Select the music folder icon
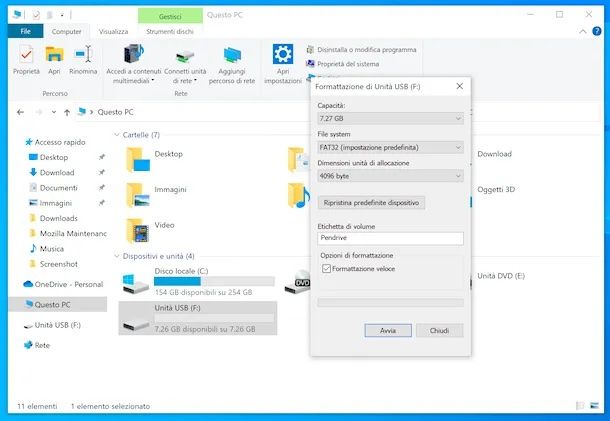The image size is (610, 421). click(299, 195)
